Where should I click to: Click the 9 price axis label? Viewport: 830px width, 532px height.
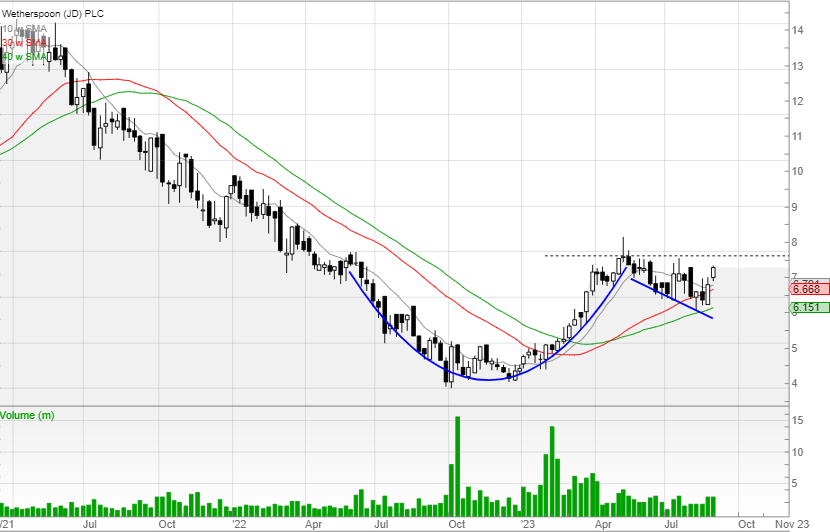point(794,207)
